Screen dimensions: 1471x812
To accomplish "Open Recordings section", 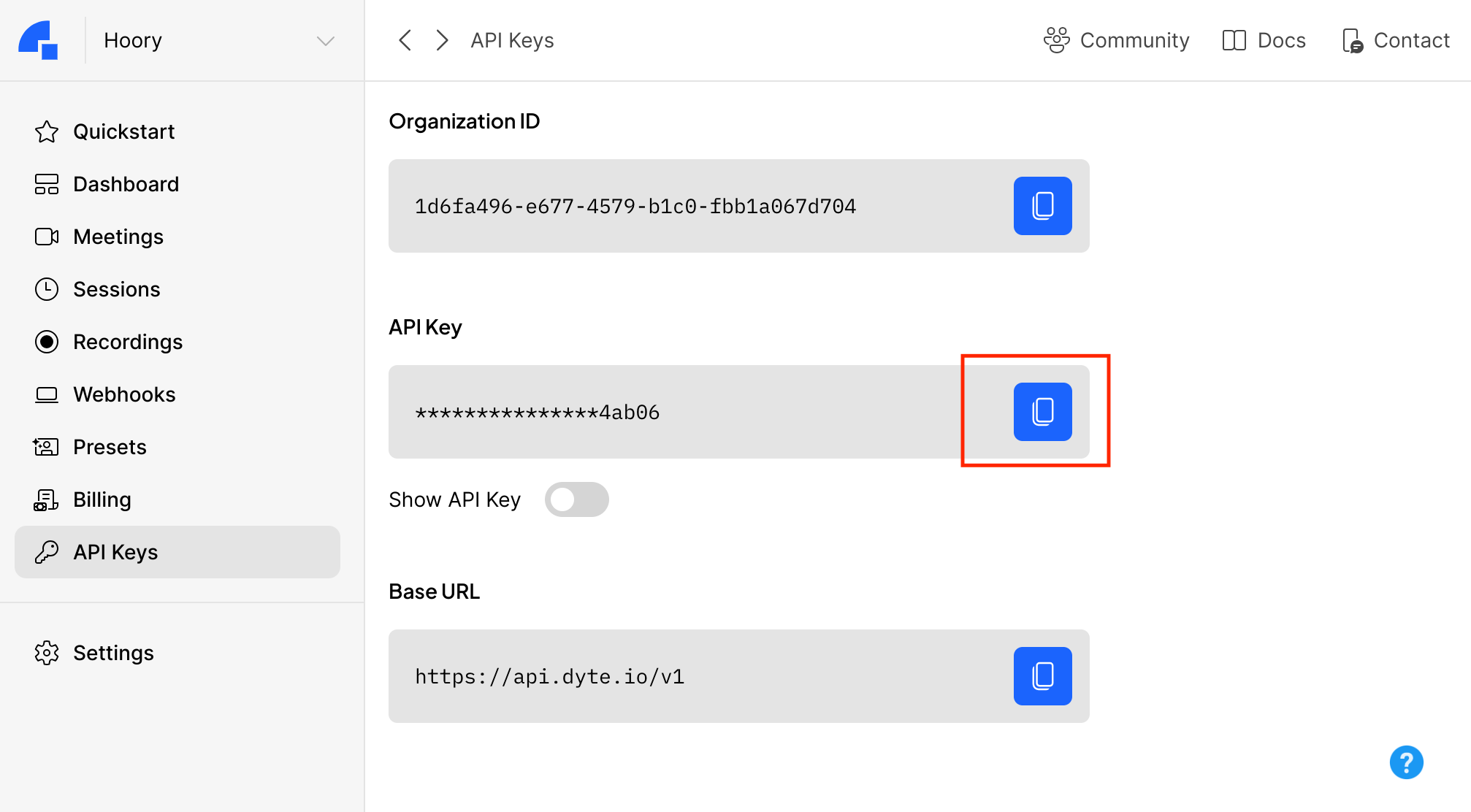I will coord(128,341).
